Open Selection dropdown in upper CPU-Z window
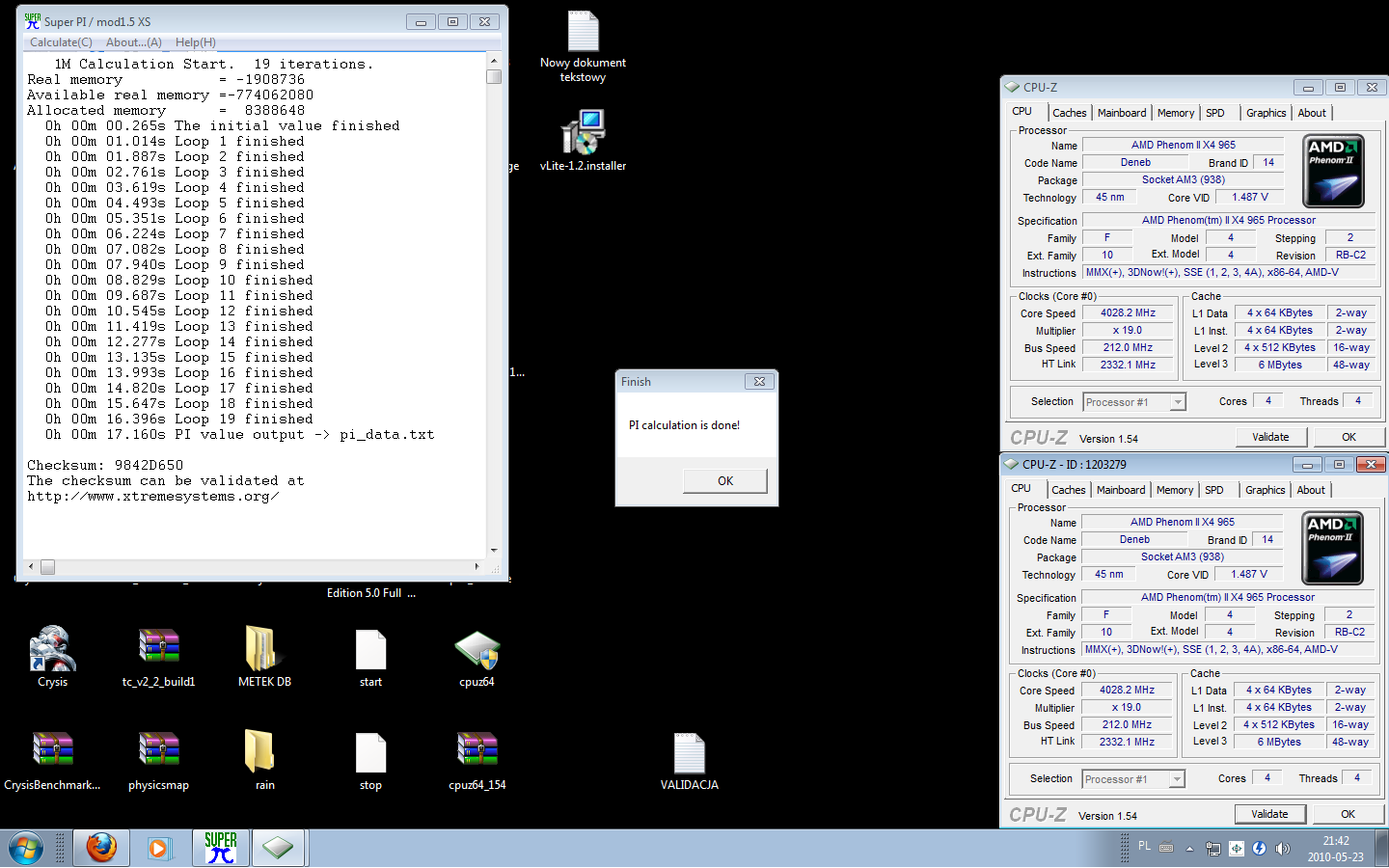The height and width of the screenshot is (868, 1389). click(x=1178, y=402)
